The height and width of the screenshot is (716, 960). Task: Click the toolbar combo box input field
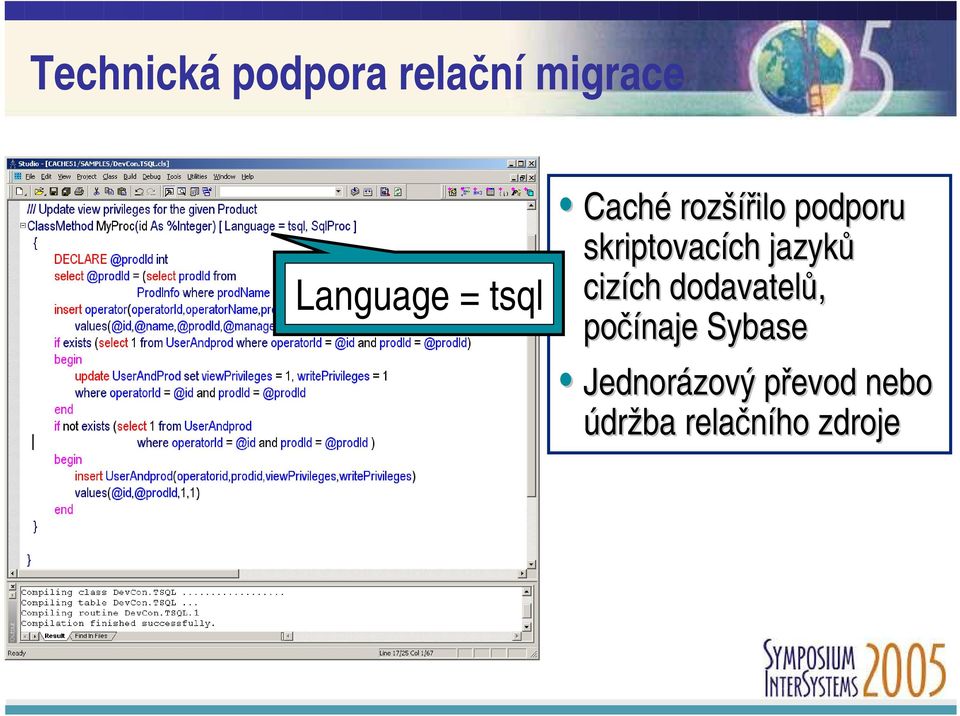[x=277, y=192]
